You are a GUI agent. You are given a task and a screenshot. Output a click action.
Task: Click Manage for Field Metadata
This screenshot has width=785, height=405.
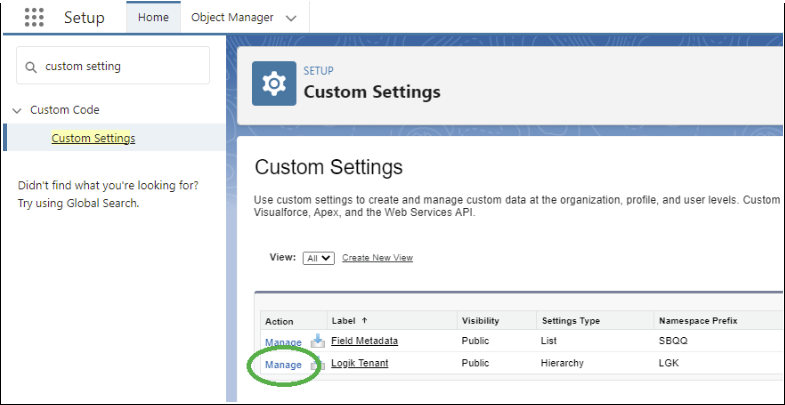point(283,342)
